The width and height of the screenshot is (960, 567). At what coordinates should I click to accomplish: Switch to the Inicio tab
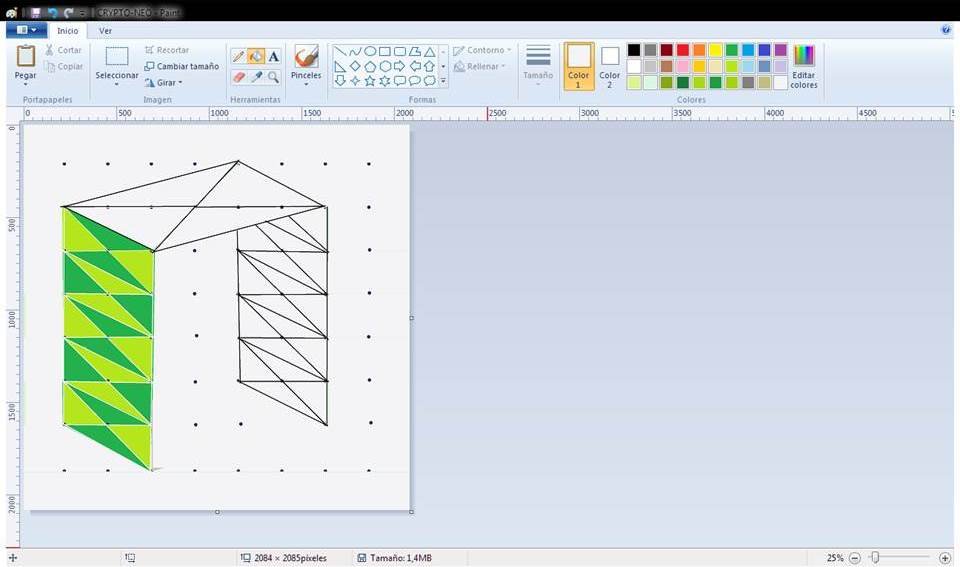tap(68, 31)
